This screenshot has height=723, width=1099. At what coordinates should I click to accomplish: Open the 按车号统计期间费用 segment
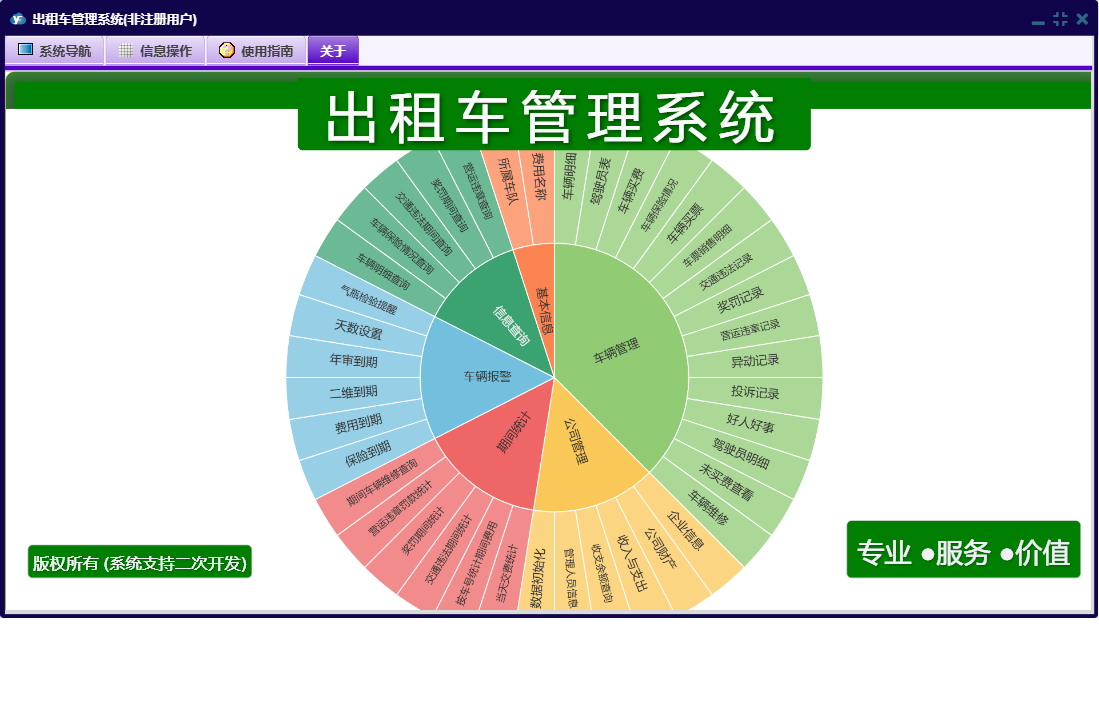pos(477,564)
